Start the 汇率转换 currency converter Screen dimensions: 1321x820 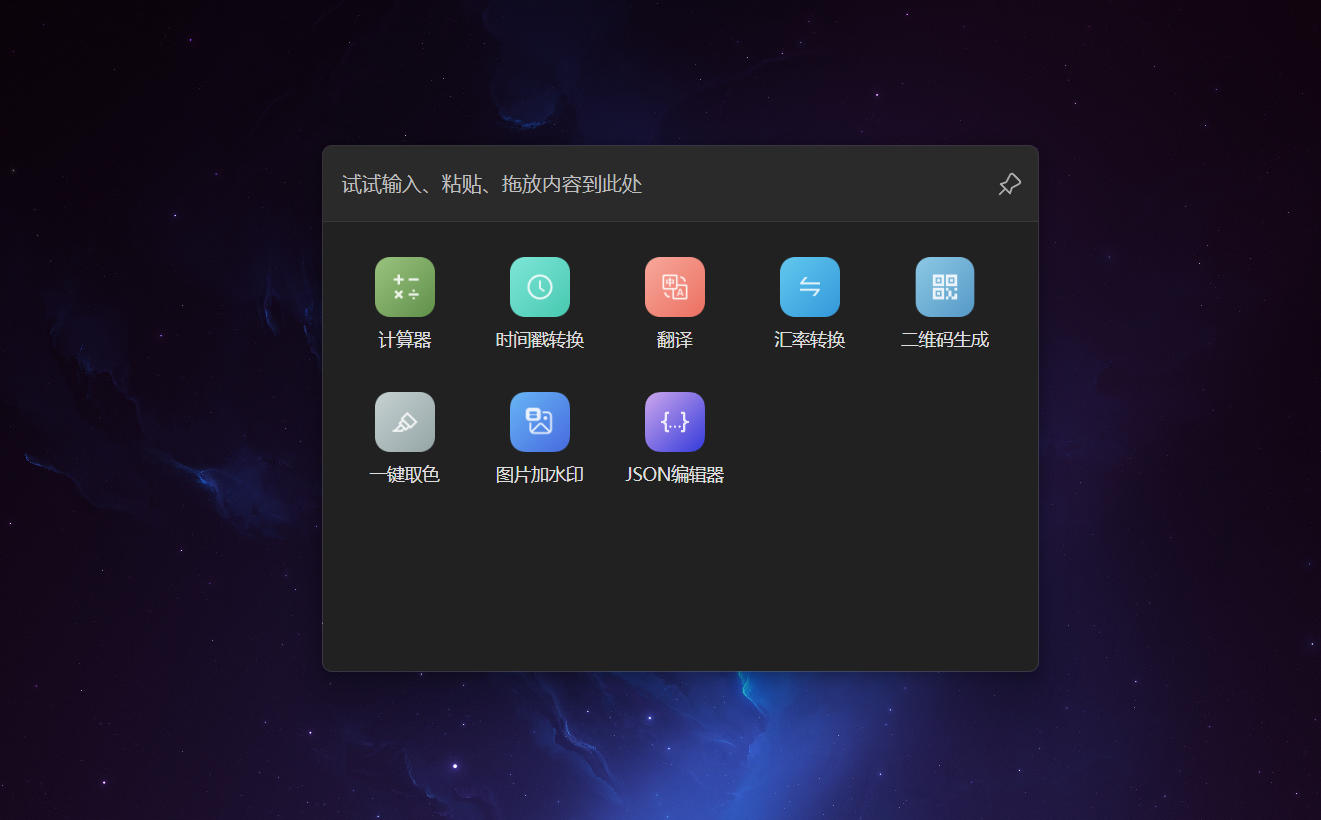[x=810, y=287]
